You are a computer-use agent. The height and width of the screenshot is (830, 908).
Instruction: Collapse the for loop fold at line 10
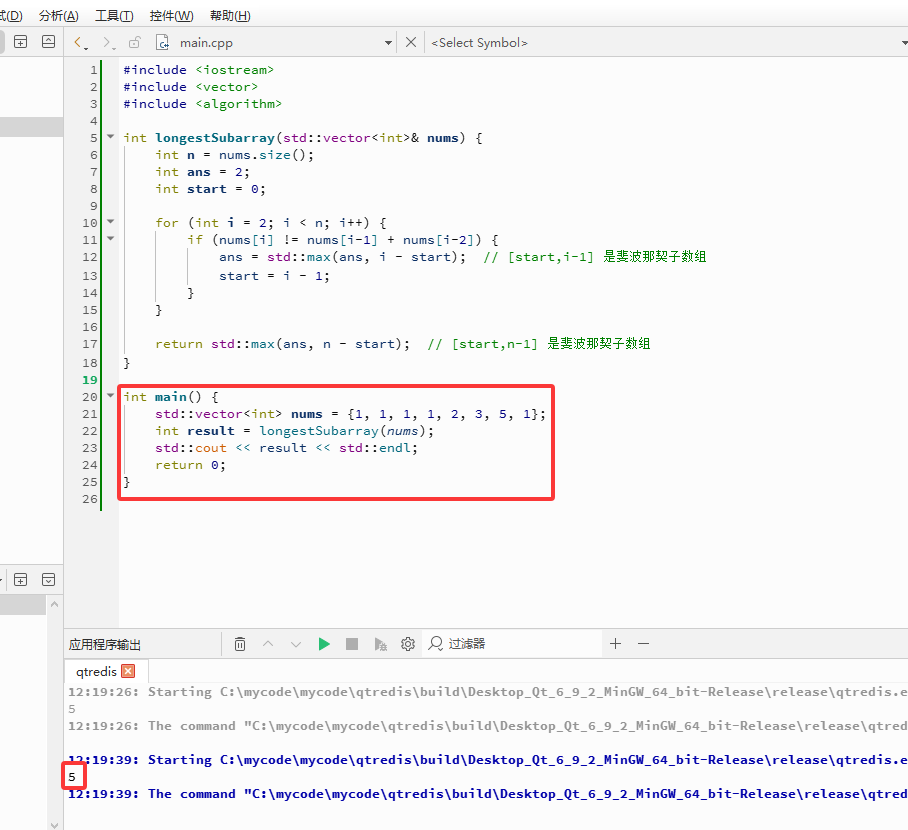(x=110, y=222)
